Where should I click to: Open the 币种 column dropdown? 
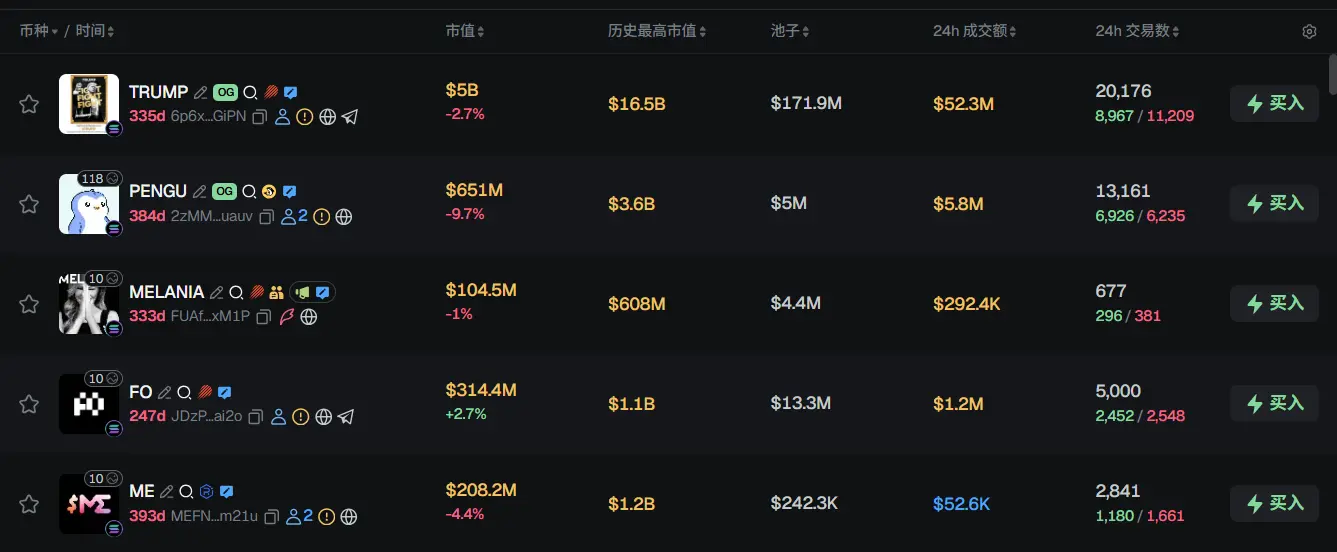tap(39, 32)
